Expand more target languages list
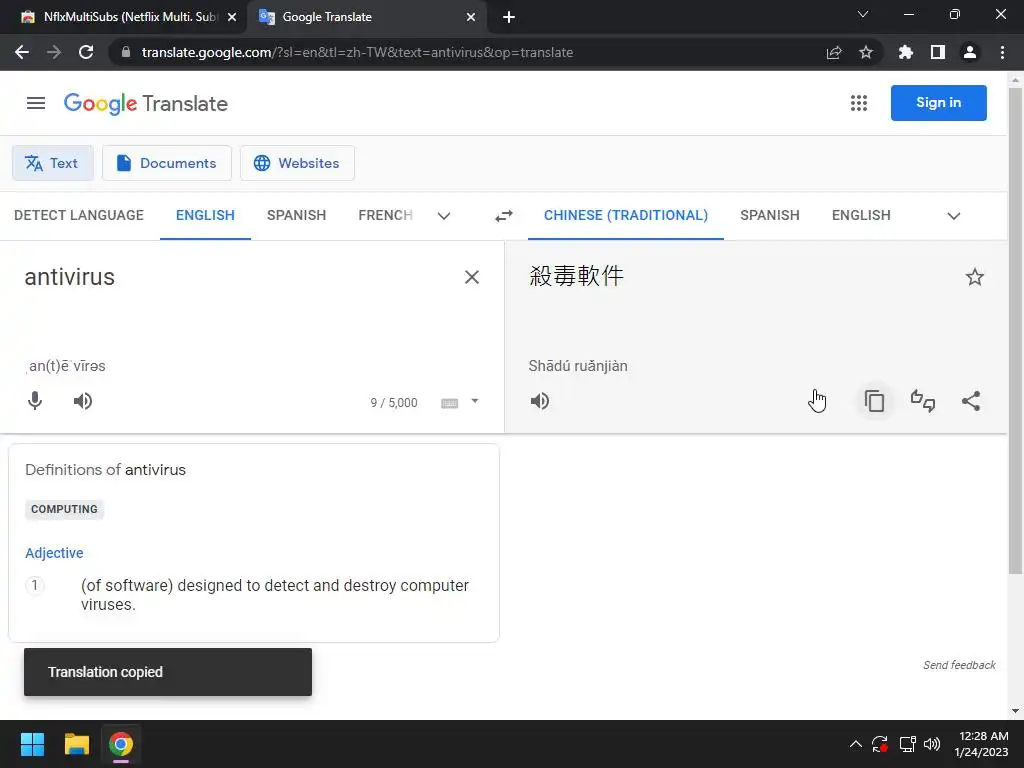The height and width of the screenshot is (768, 1024). point(953,216)
